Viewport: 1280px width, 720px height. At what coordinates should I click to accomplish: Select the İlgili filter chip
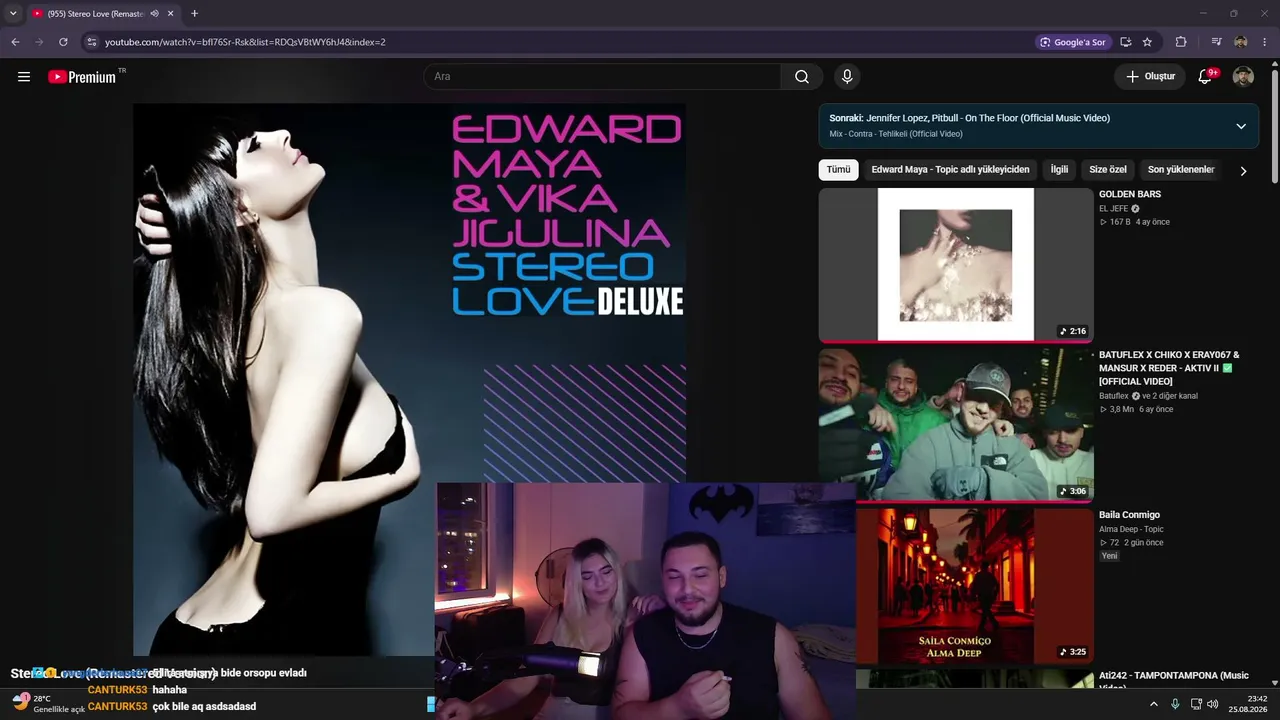pyautogui.click(x=1059, y=170)
